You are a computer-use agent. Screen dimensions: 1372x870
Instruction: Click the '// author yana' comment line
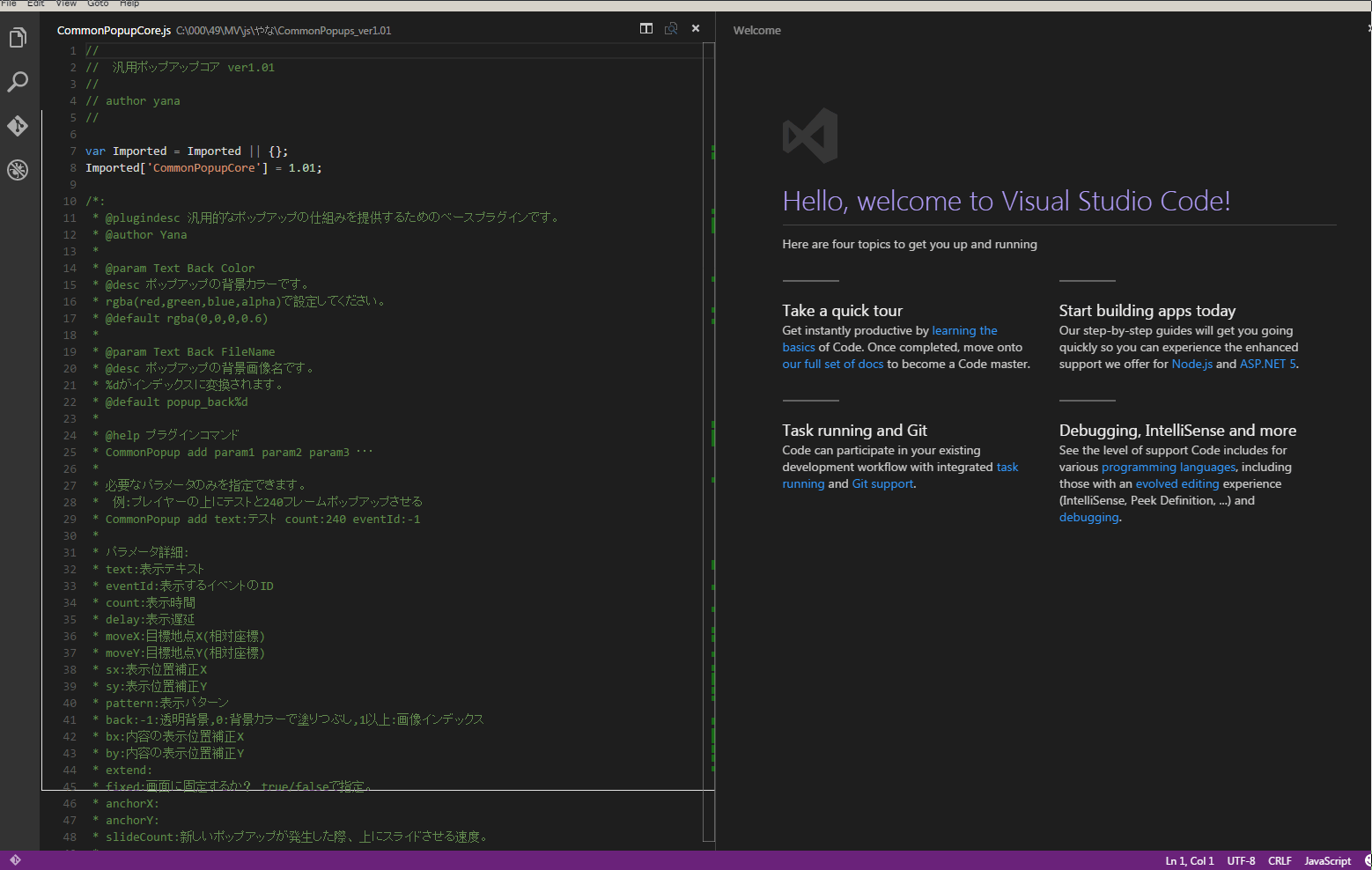133,101
